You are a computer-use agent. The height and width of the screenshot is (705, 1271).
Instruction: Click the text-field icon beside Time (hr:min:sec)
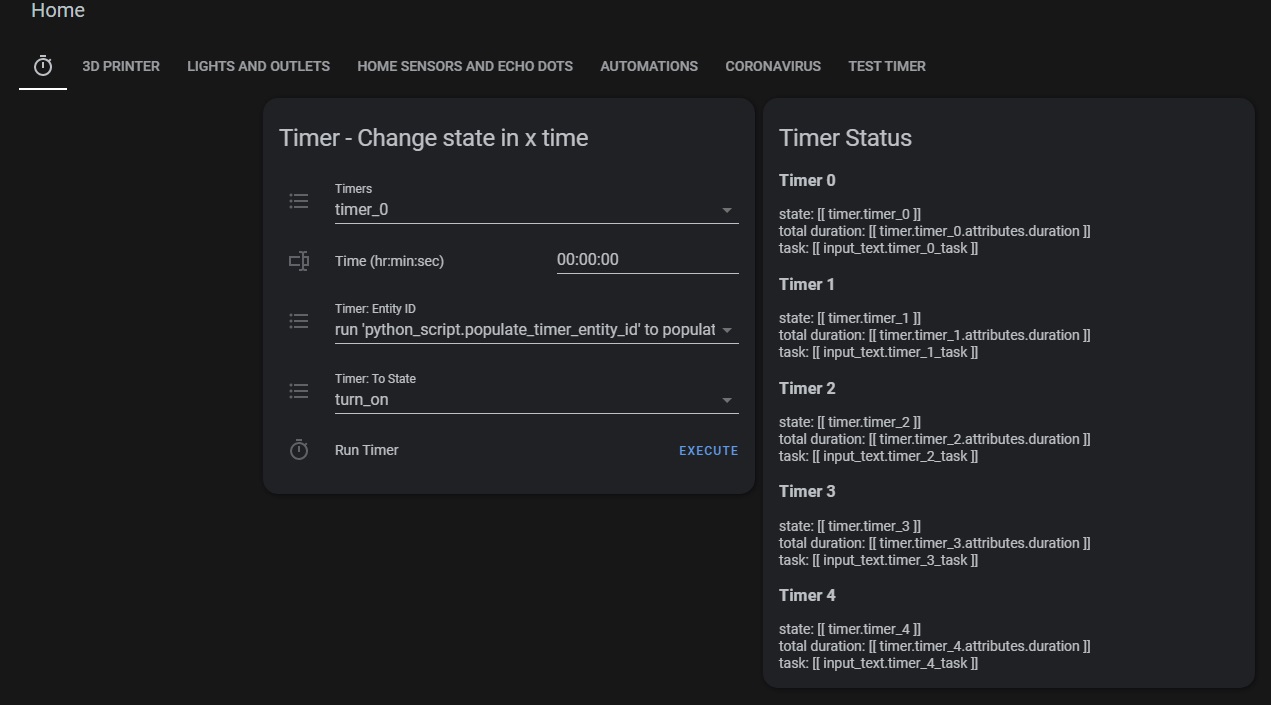coord(299,261)
